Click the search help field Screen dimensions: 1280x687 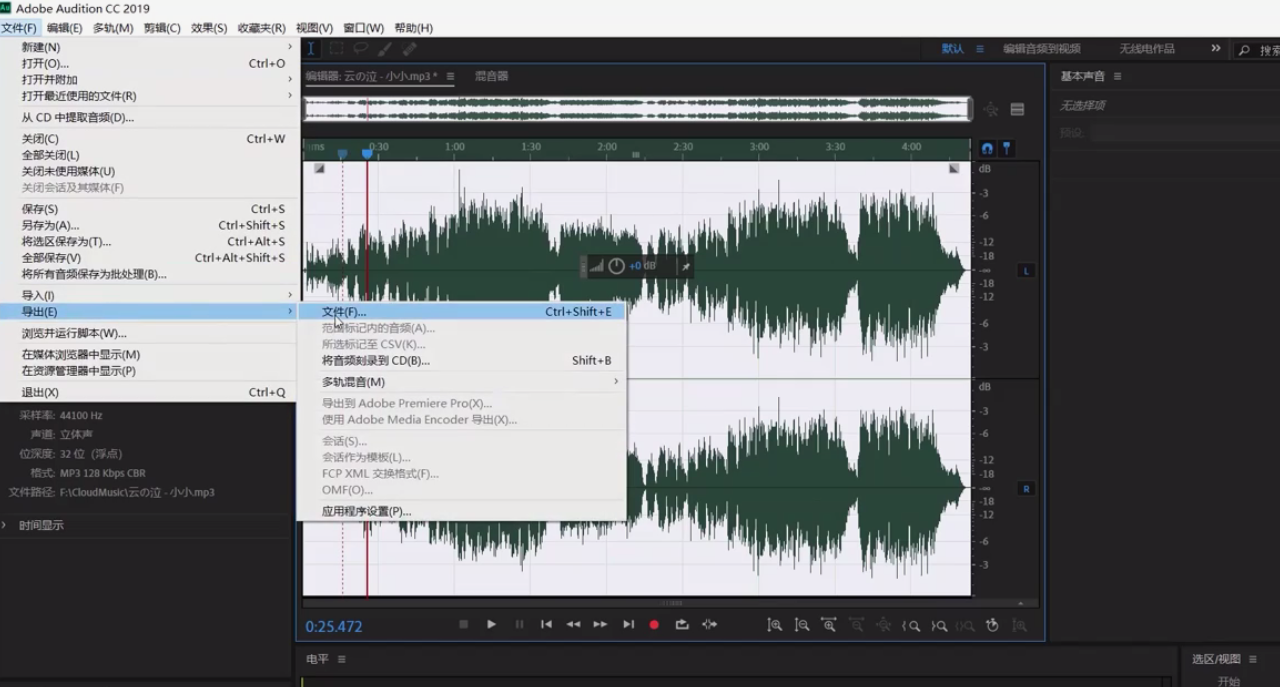coord(1258,49)
